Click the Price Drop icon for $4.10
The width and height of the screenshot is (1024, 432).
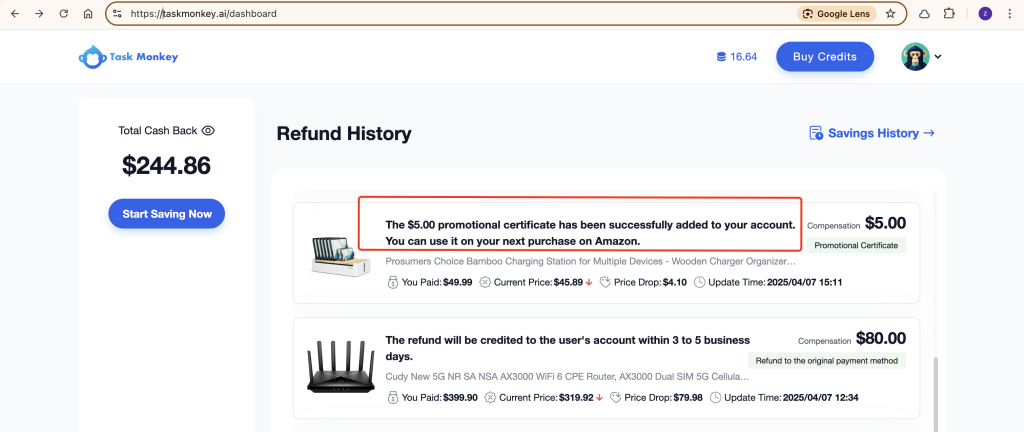605,283
